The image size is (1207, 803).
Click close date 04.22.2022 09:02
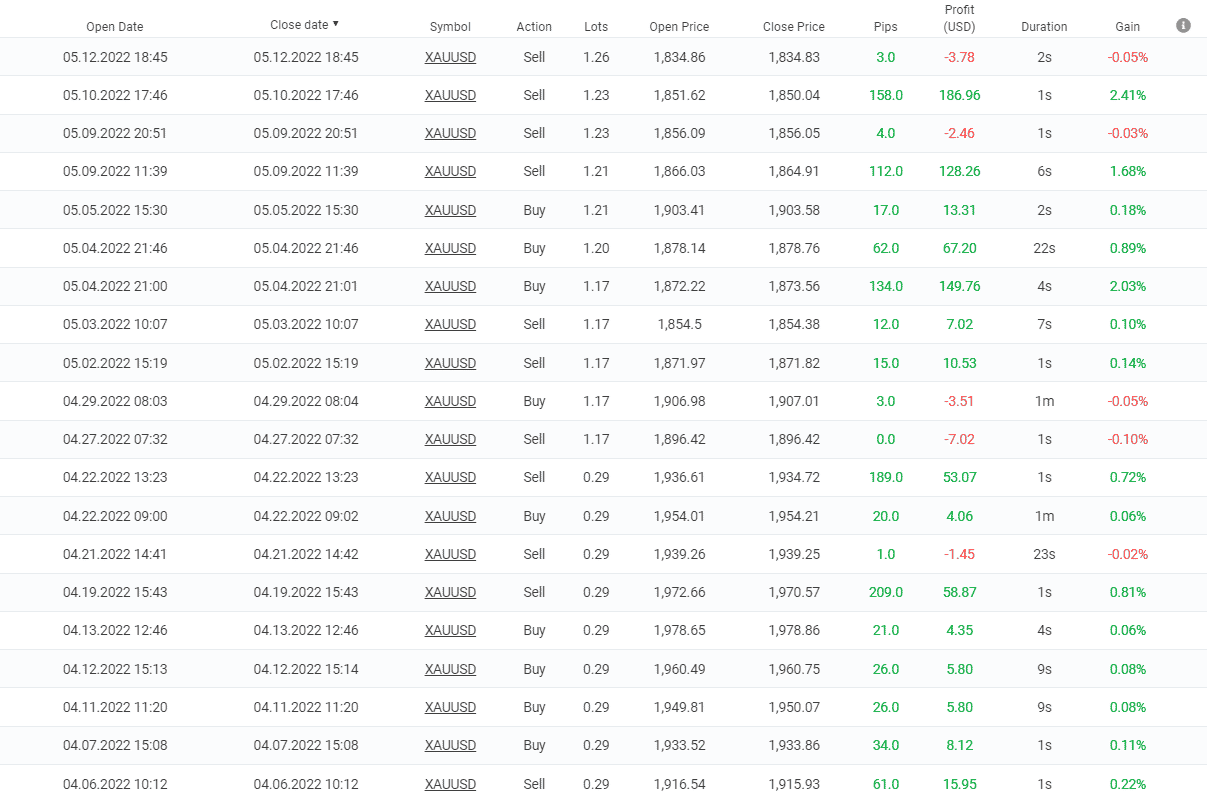pyautogui.click(x=306, y=516)
